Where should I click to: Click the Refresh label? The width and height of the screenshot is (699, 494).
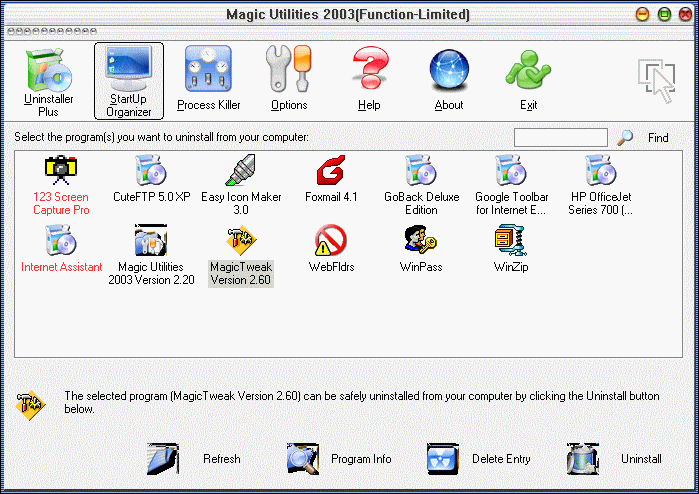222,459
